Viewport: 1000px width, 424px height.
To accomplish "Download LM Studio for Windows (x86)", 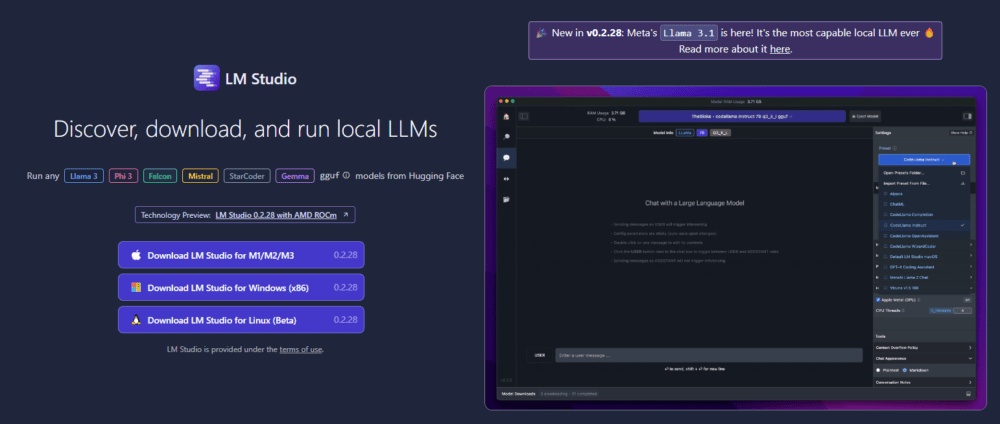I will (x=241, y=288).
